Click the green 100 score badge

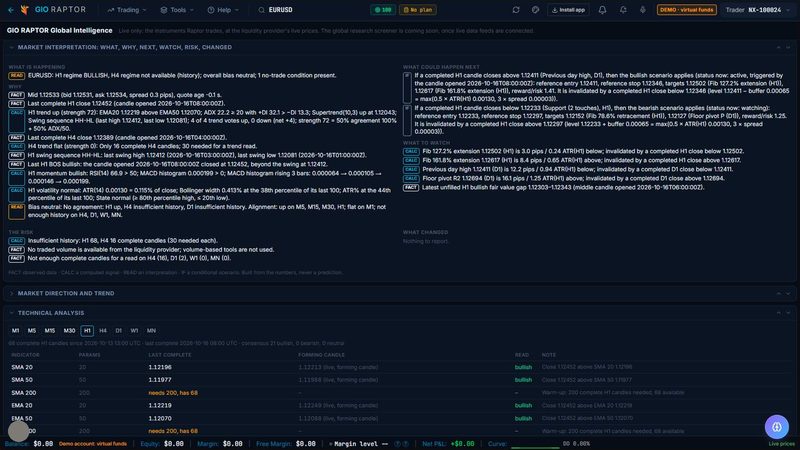(383, 10)
